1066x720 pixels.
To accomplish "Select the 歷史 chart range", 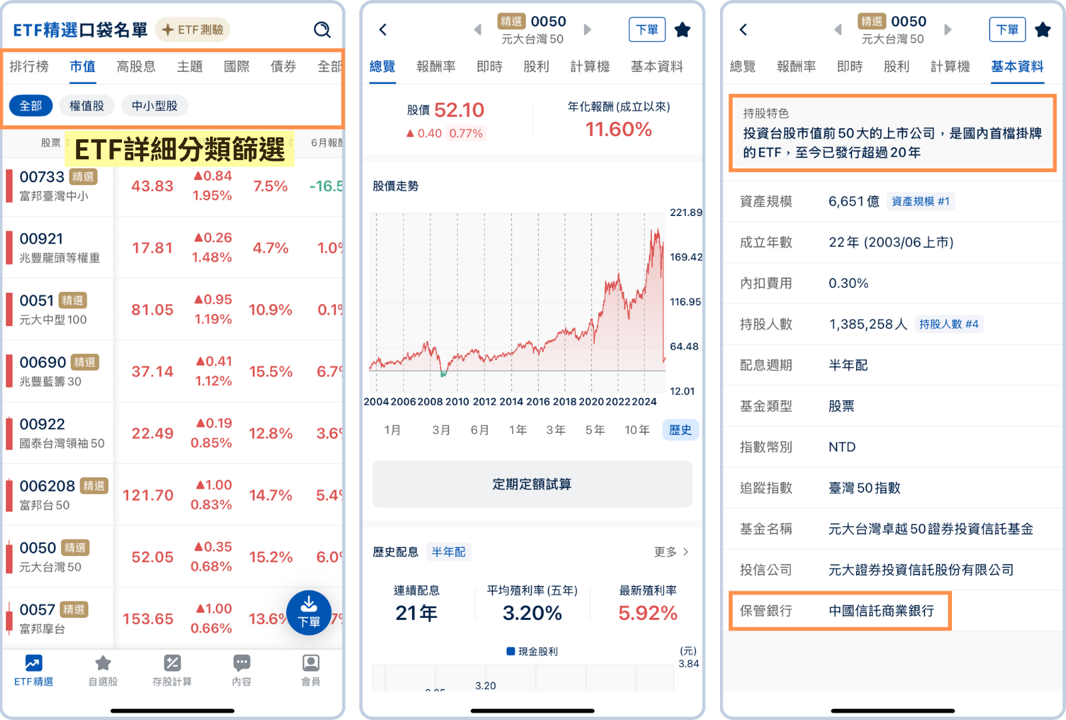I will (x=681, y=430).
